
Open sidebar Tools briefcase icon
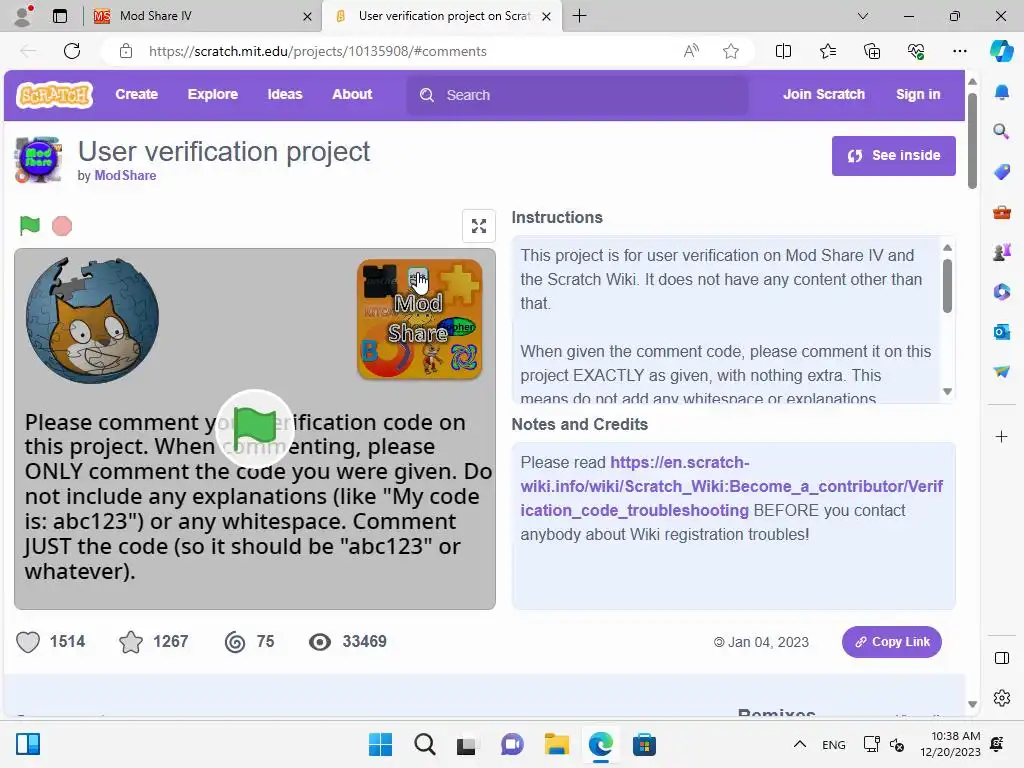pos(1001,212)
